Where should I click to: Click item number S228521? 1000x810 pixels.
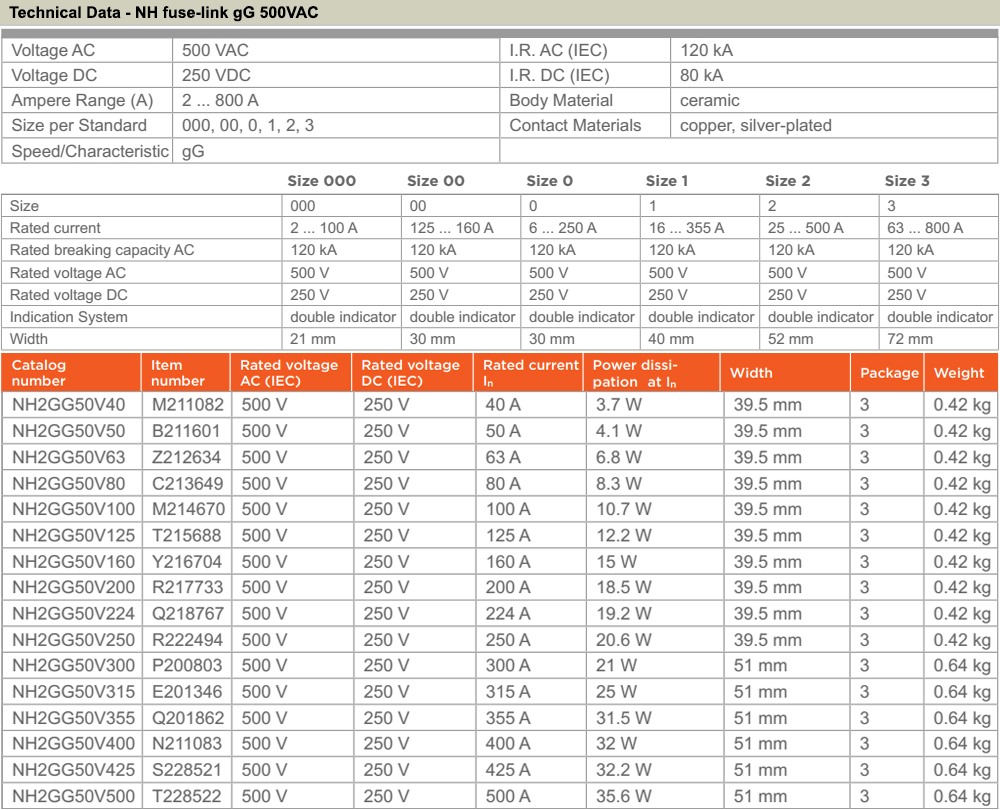(186, 770)
